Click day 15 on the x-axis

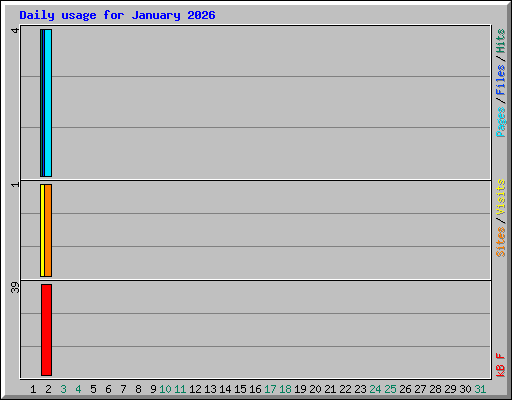pos(240,389)
